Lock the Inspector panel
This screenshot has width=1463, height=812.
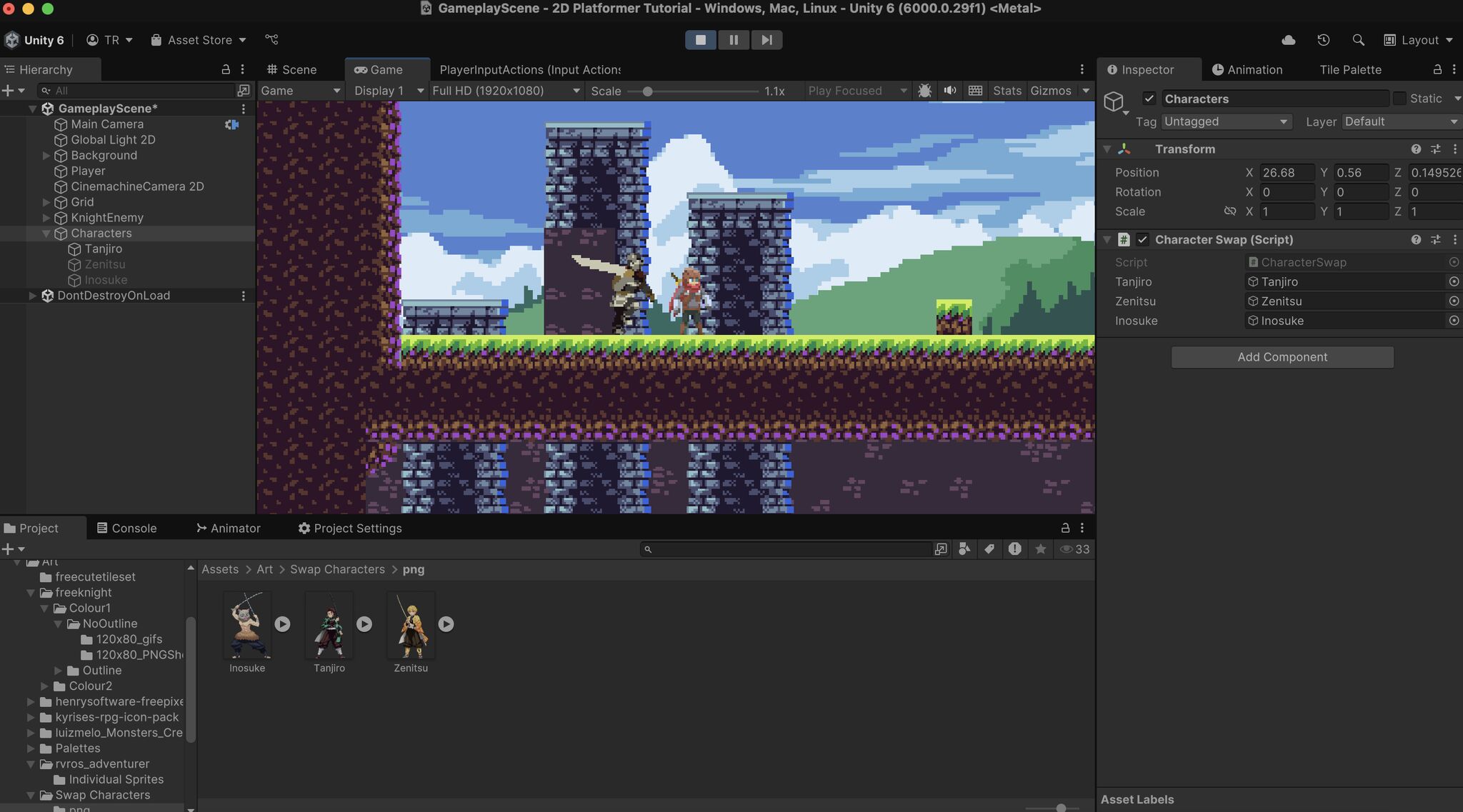(1437, 69)
